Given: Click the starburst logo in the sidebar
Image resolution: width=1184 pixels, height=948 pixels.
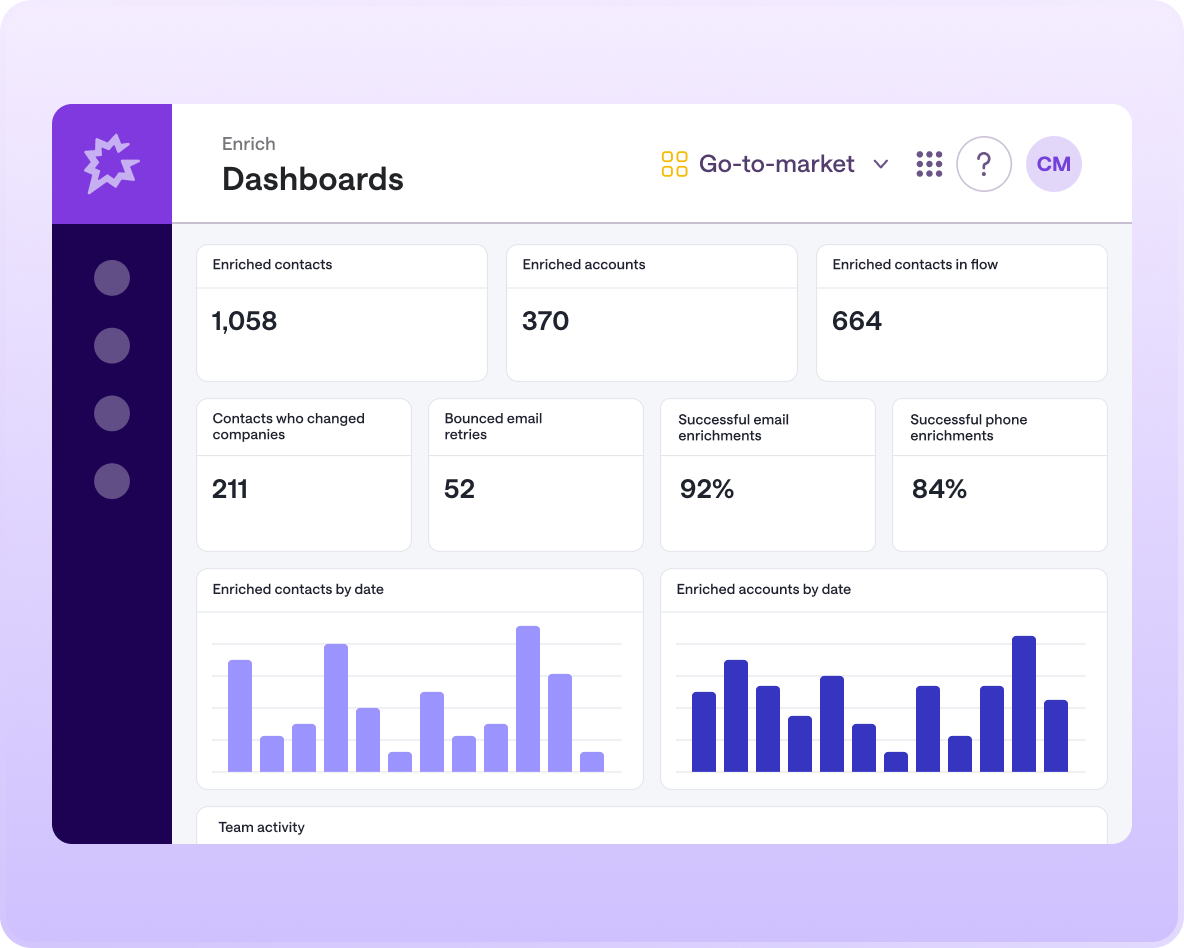Looking at the screenshot, I should (112, 163).
